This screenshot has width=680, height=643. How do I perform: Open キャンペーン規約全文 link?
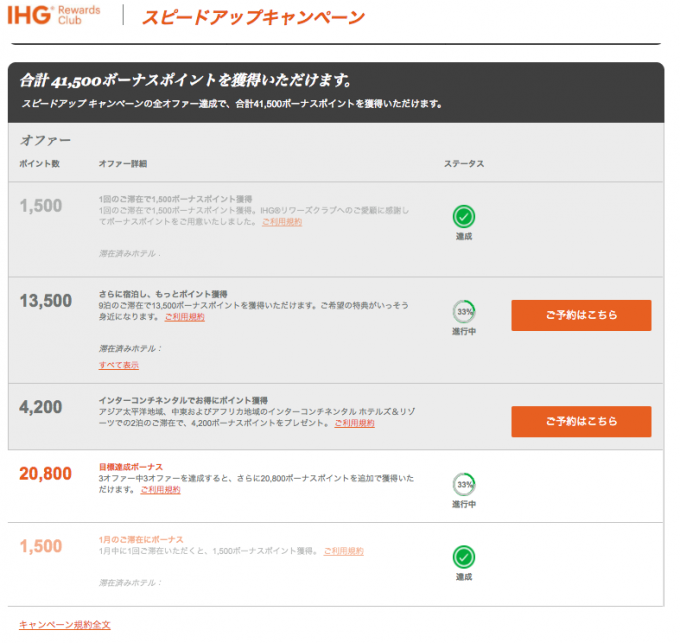(65, 625)
